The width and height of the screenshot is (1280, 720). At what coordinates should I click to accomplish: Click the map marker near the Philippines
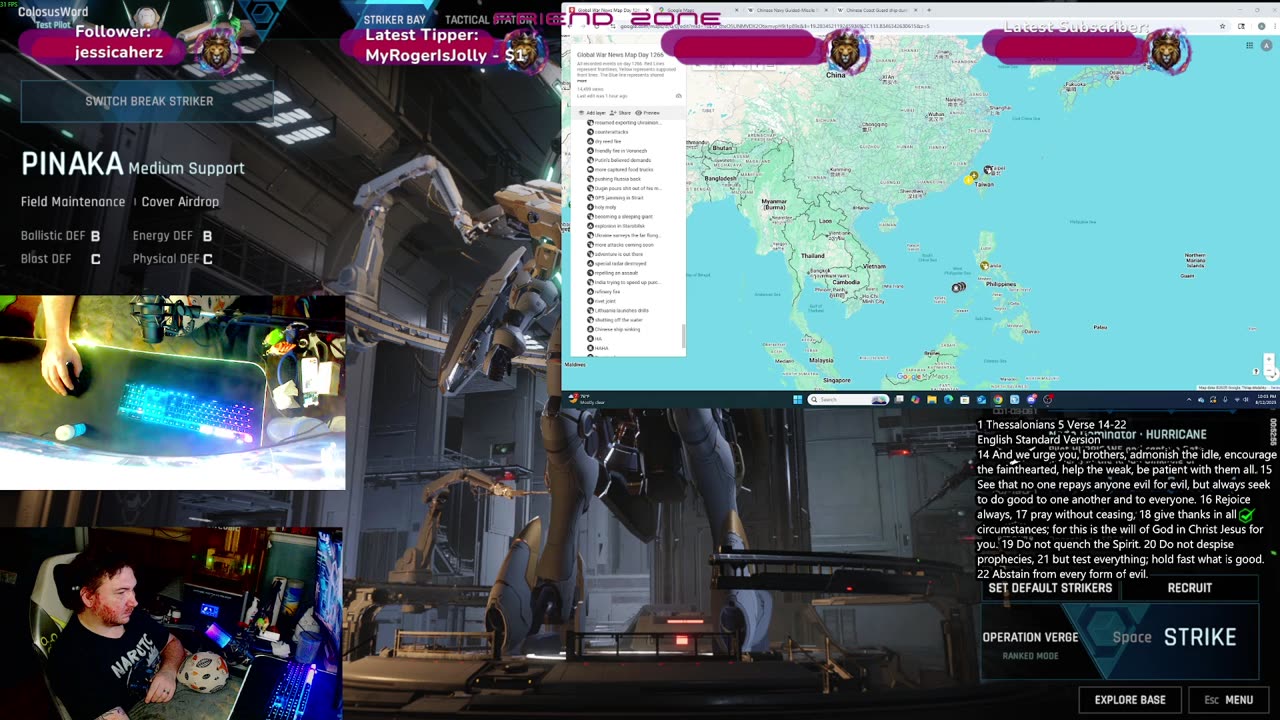pyautogui.click(x=985, y=266)
